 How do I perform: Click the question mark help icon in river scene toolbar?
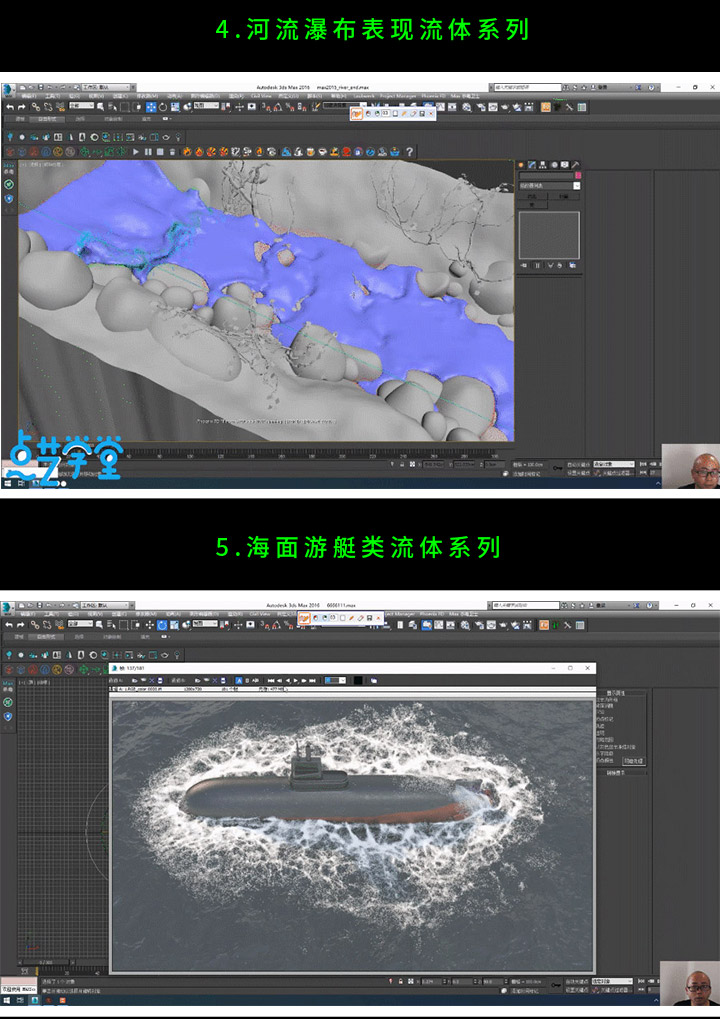(650, 88)
